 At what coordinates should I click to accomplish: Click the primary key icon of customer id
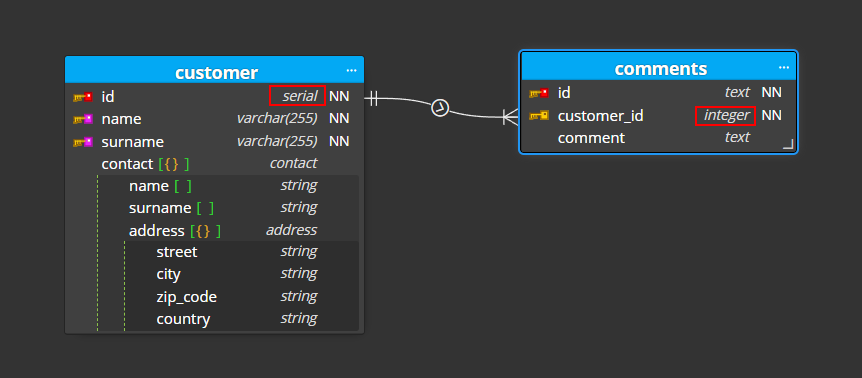83,97
